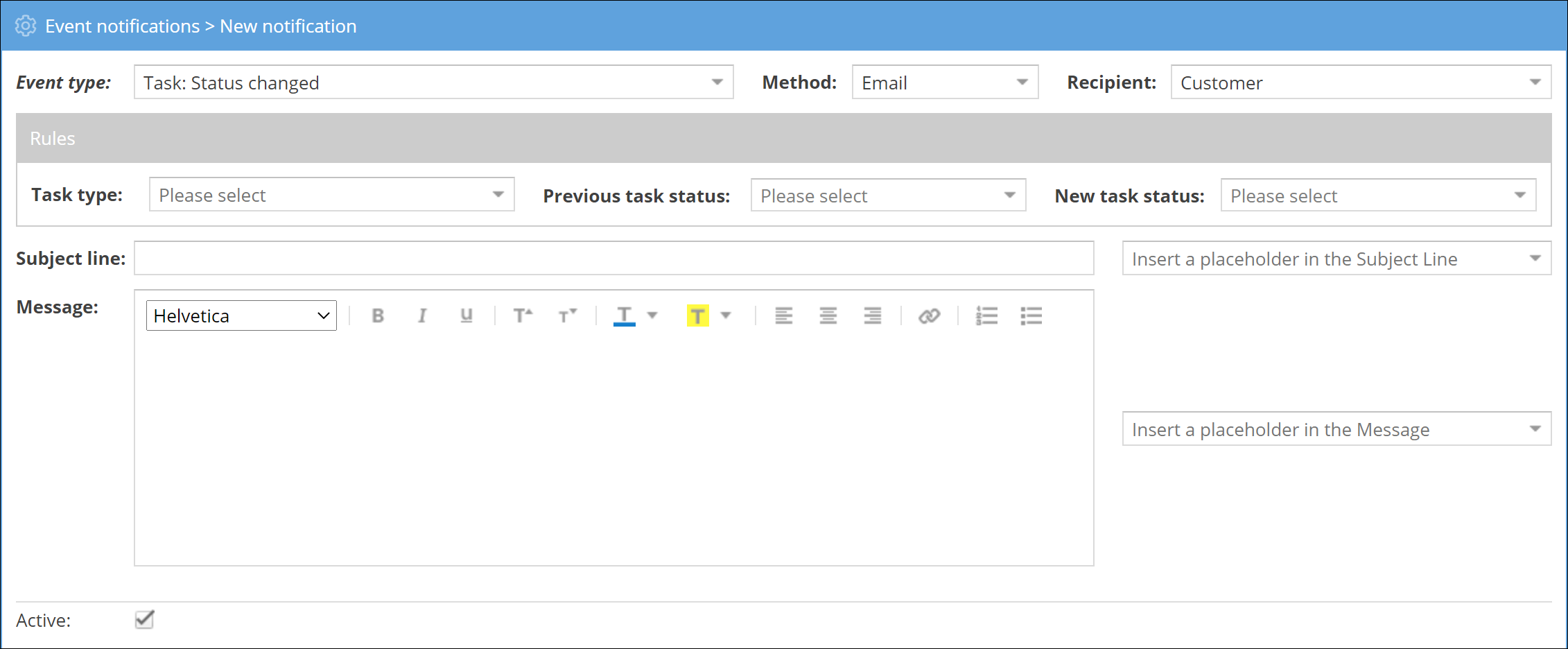Viewport: 1568px width, 649px height.
Task: Select a Task type from dropdown
Action: (x=331, y=195)
